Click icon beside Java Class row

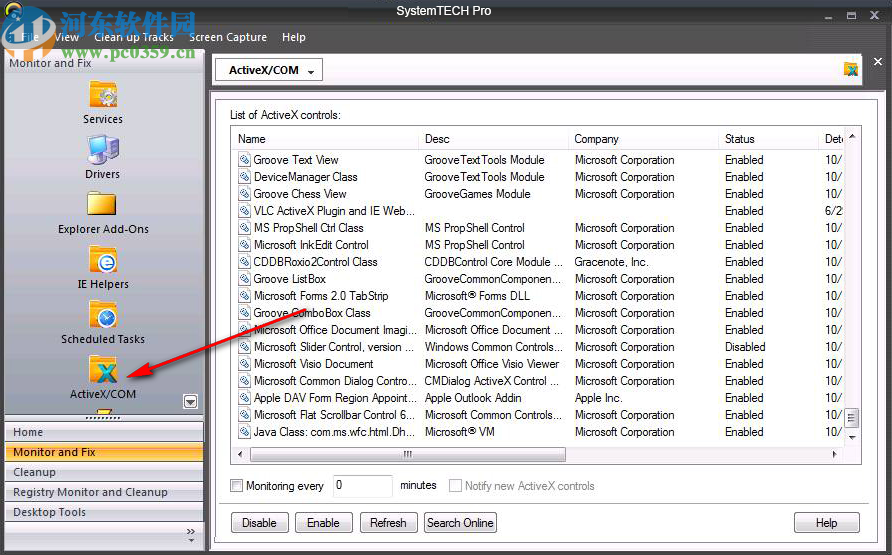click(x=245, y=432)
